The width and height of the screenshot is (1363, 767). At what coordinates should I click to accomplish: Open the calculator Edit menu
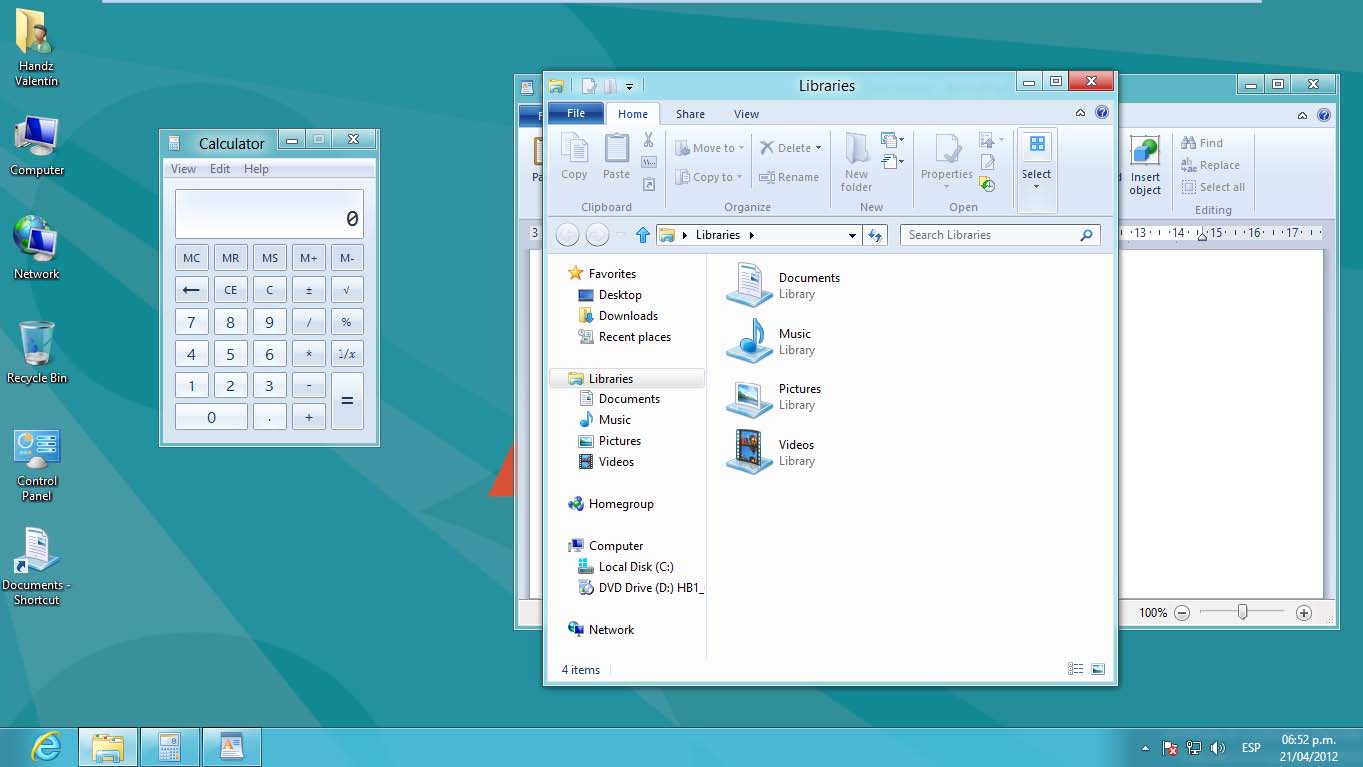(220, 169)
